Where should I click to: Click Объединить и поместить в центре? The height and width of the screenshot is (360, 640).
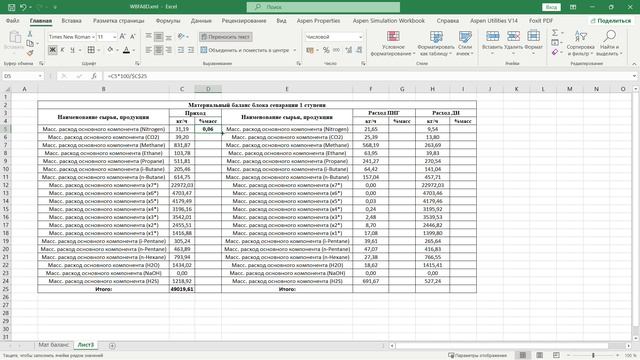245,50
